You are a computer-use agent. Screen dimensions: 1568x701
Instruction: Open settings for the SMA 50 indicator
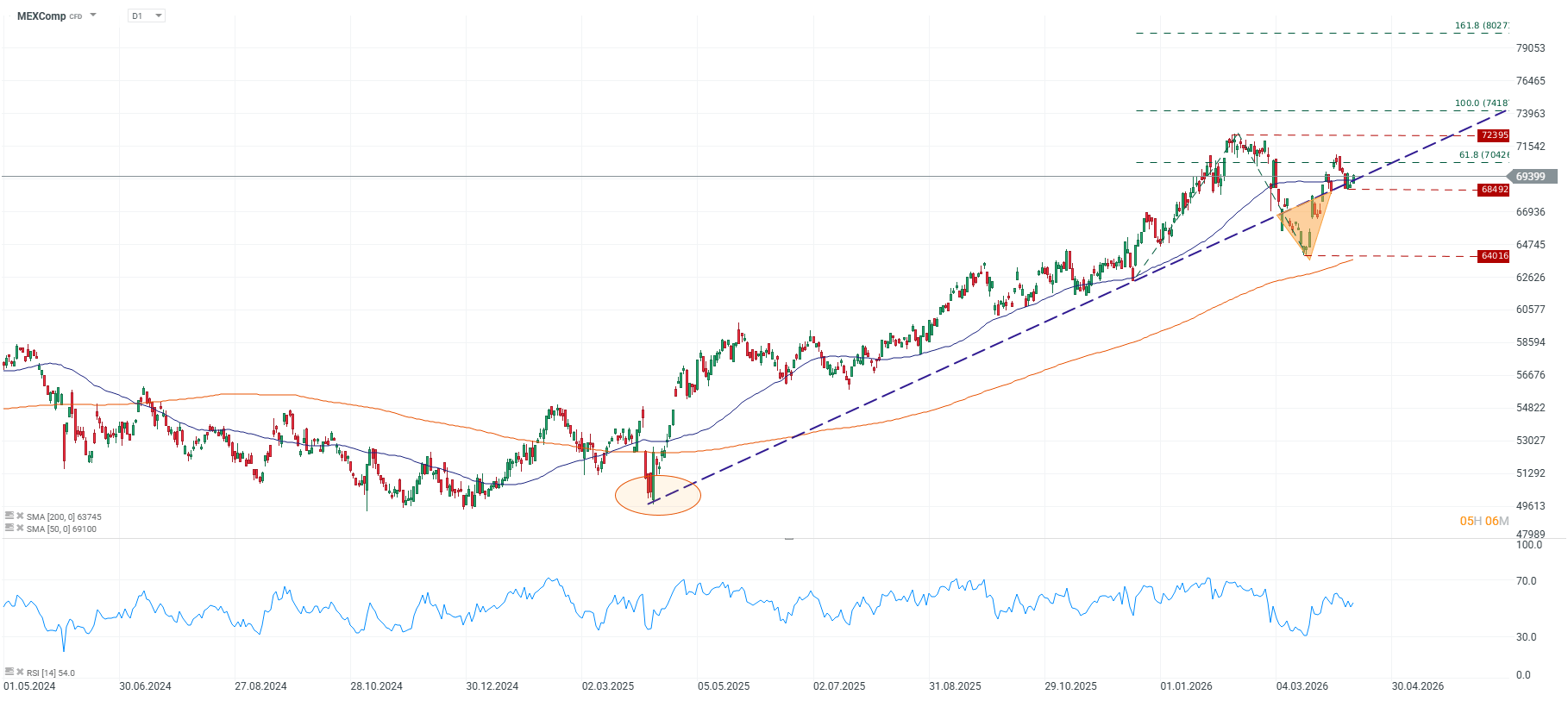point(9,529)
